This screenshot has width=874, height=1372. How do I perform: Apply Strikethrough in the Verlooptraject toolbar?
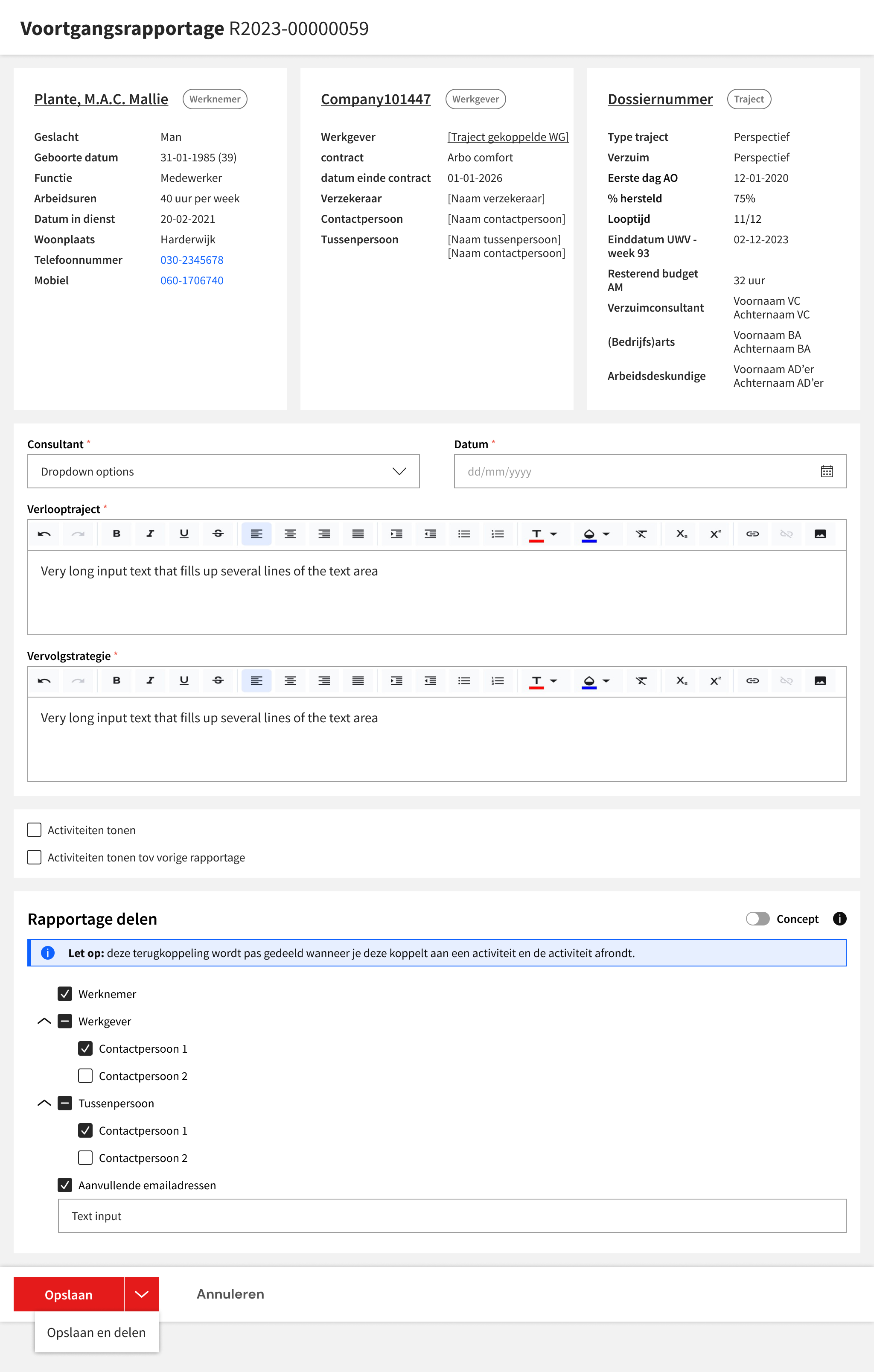click(x=218, y=534)
